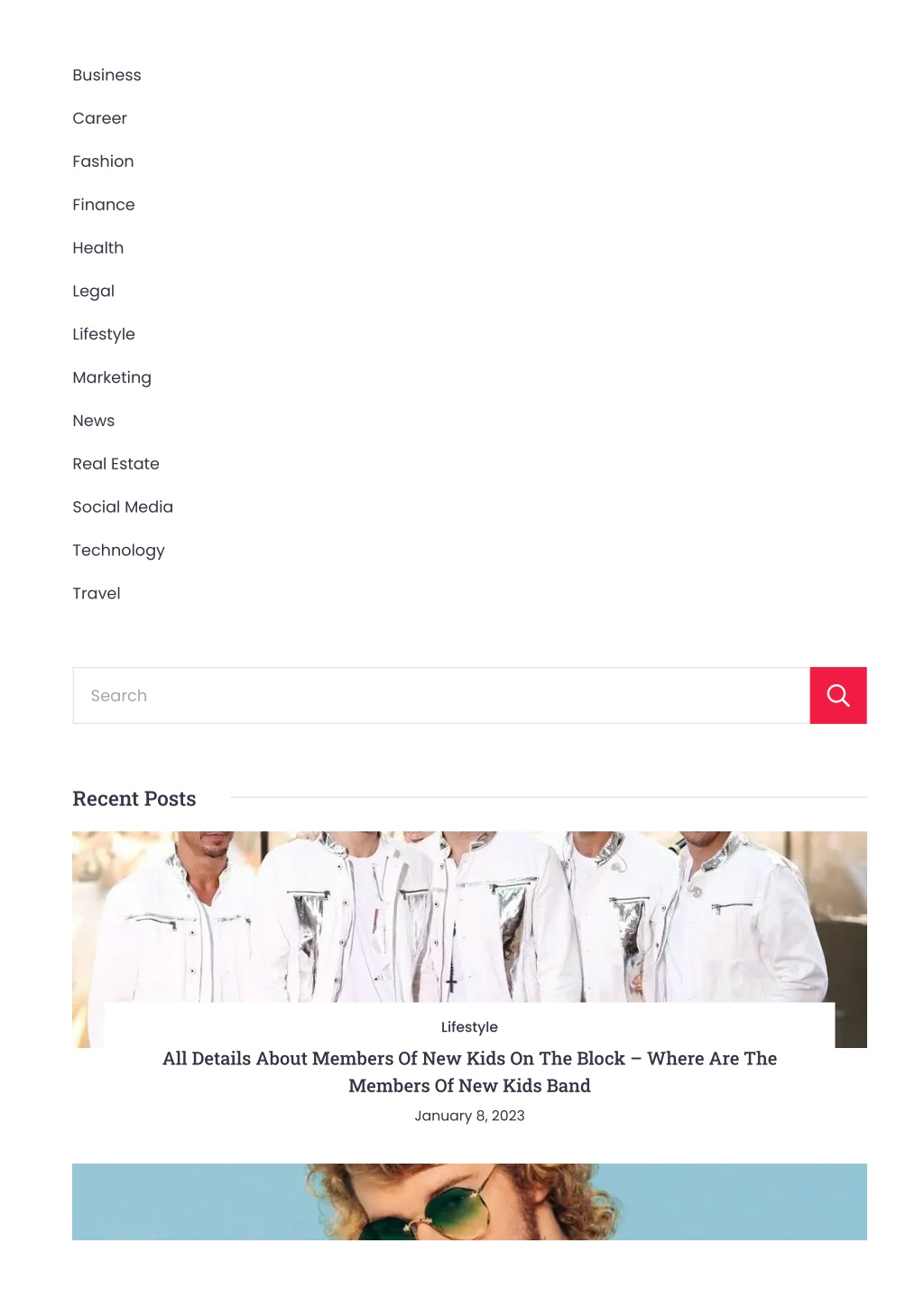The image size is (924, 1308).
Task: Open the Real Estate category
Action: coord(116,464)
